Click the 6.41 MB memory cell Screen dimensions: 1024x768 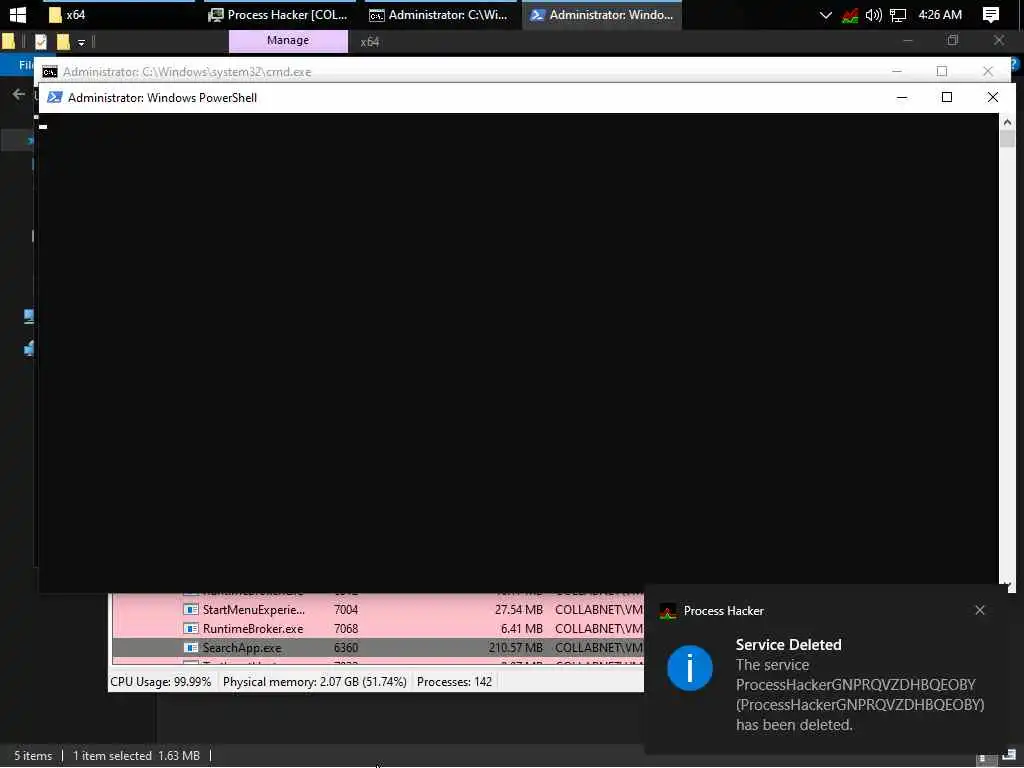point(521,628)
